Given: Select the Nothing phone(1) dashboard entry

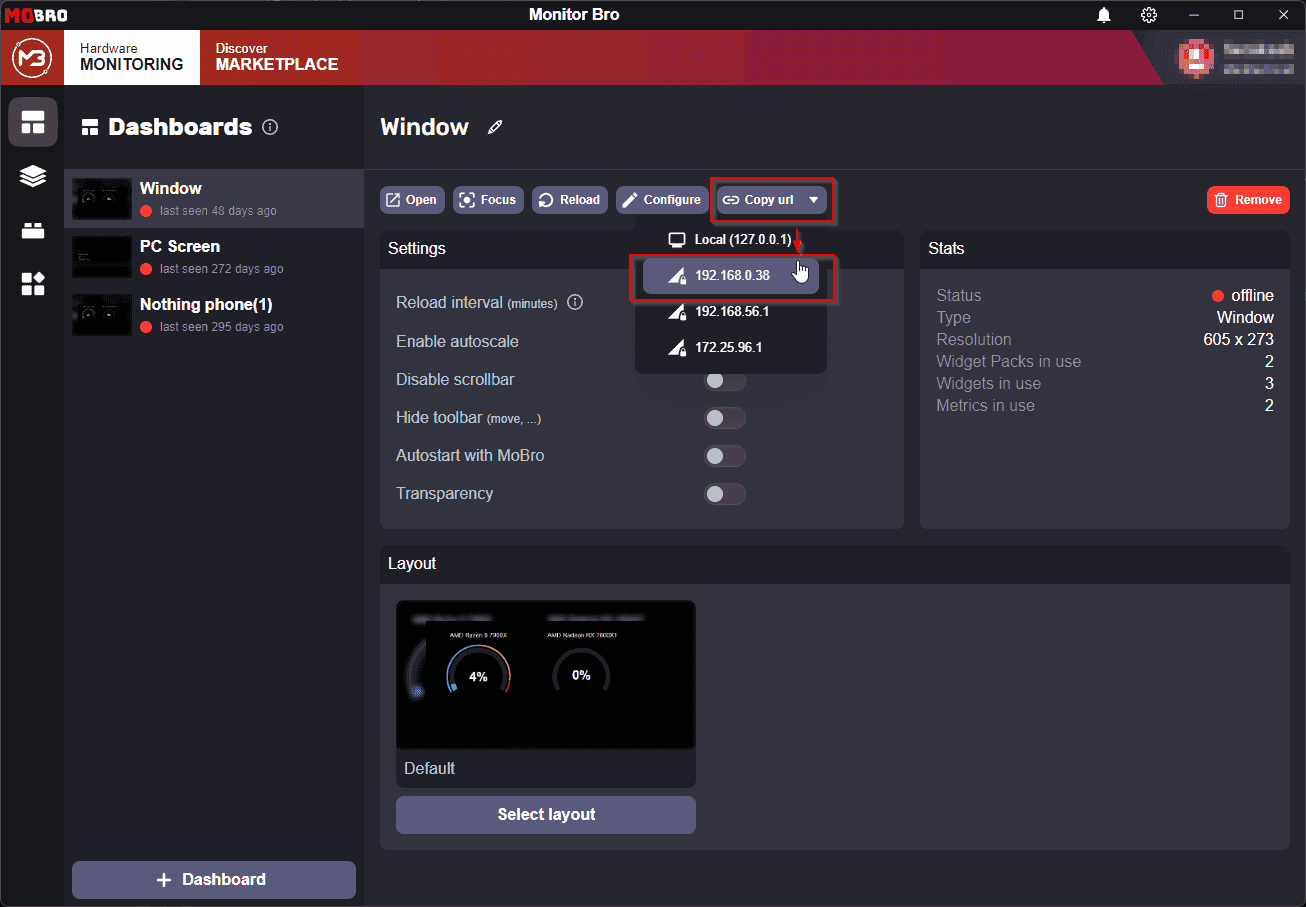Looking at the screenshot, I should tap(214, 315).
